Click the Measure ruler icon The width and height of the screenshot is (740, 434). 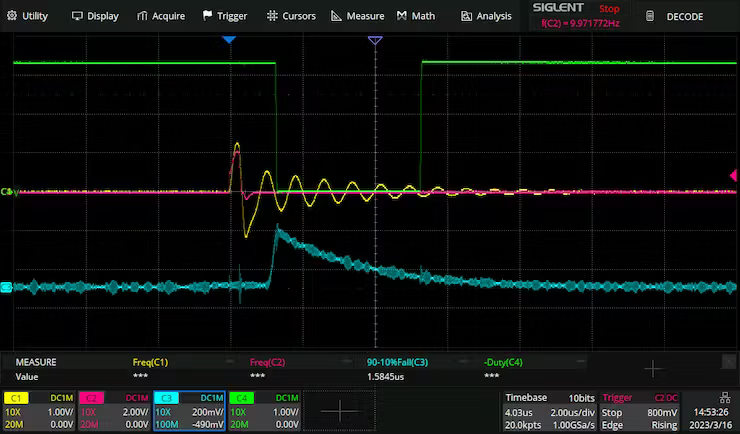(336, 16)
